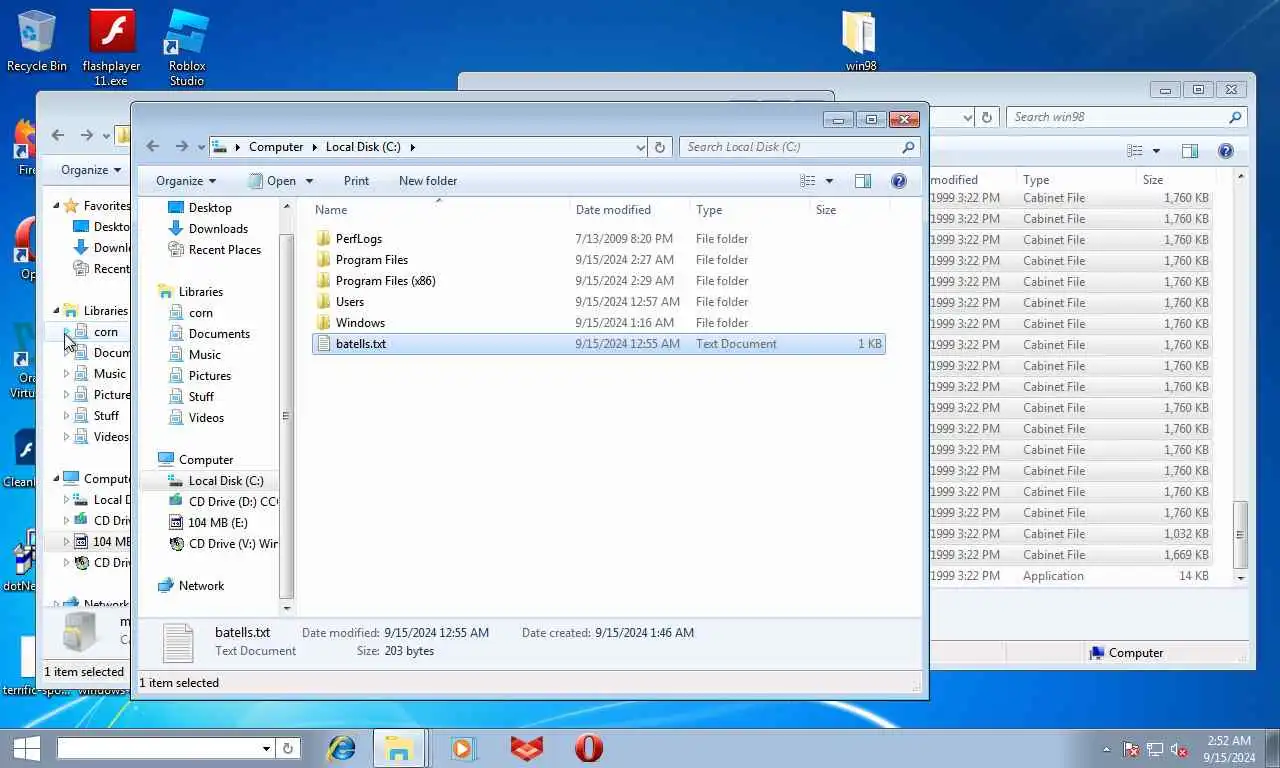The image size is (1280, 768).
Task: Select the win98 folder on the desktop
Action: tap(860, 40)
